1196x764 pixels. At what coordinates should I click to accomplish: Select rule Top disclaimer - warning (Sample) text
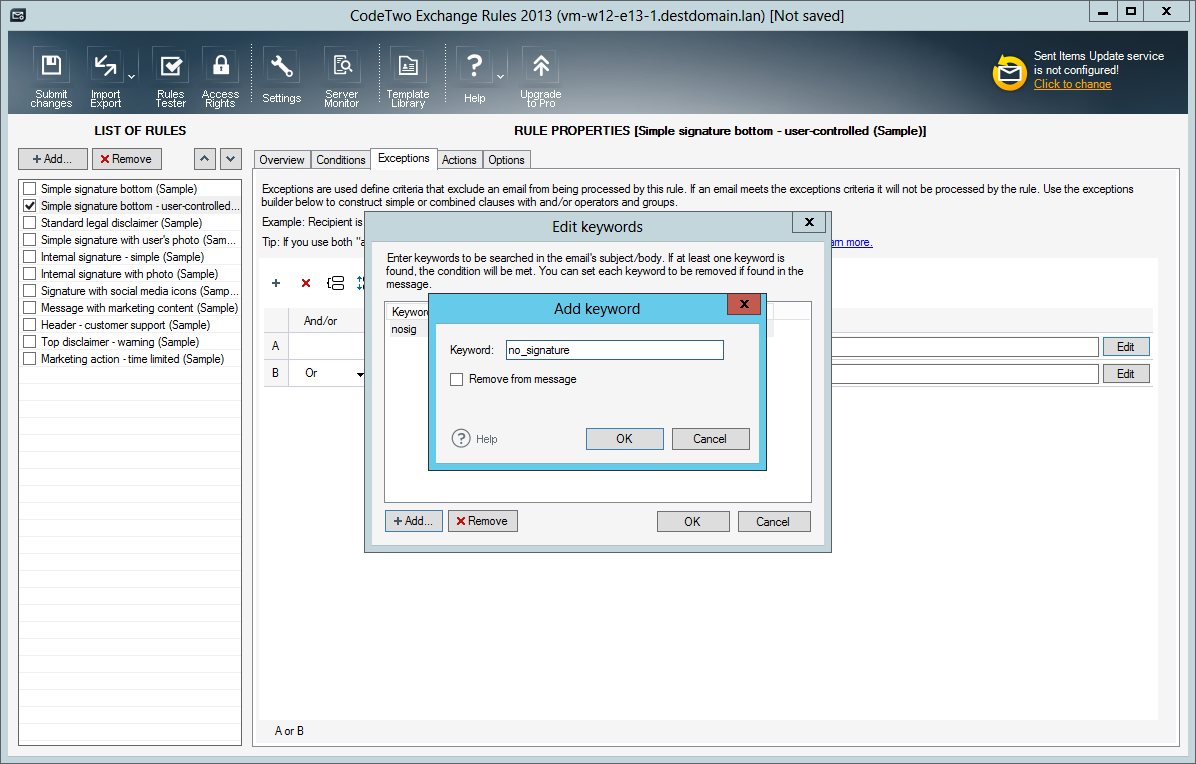tap(120, 342)
